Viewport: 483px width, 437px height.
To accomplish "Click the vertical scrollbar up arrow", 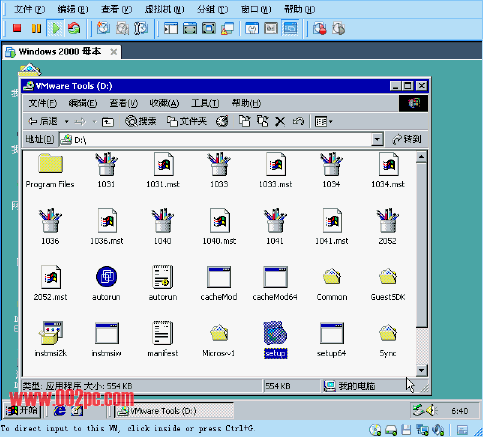I will tap(421, 156).
